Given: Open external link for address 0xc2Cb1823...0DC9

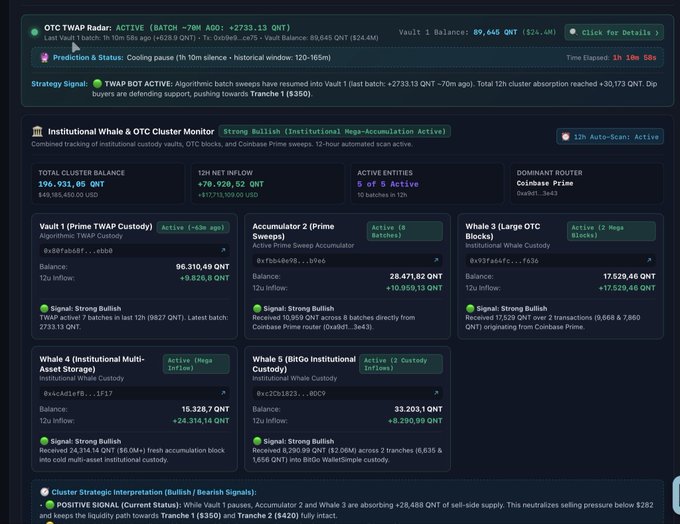Looking at the screenshot, I should (x=436, y=393).
